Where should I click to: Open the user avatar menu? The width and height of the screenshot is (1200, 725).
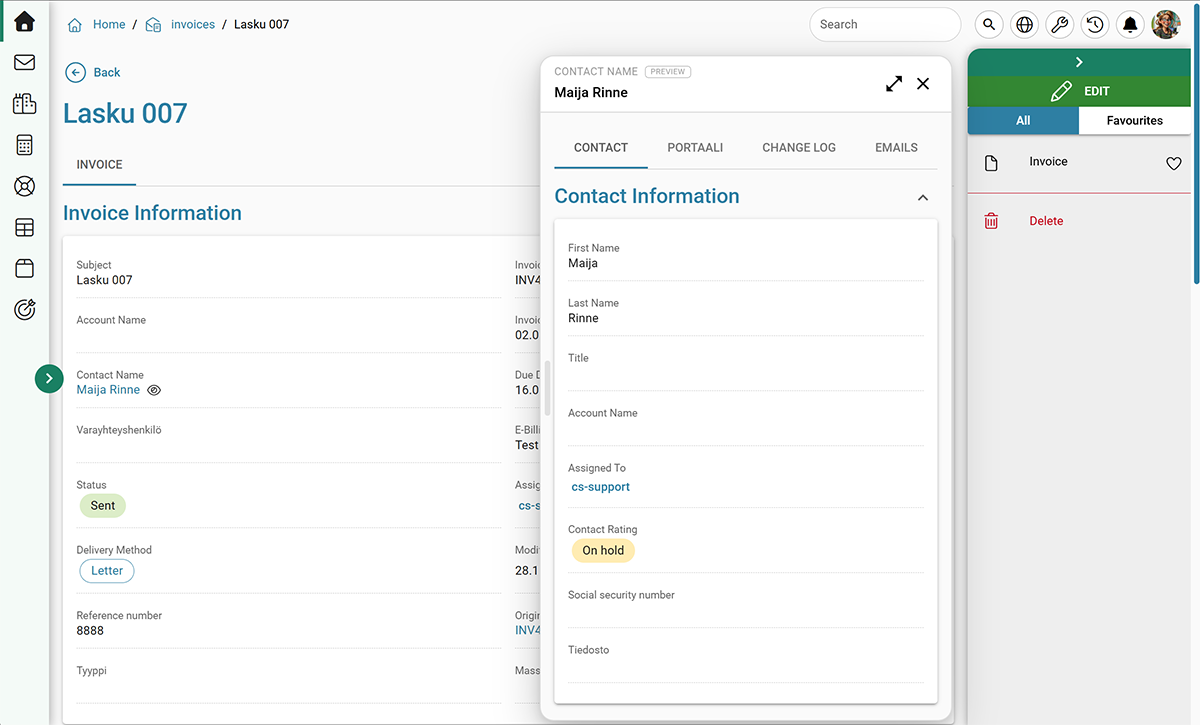1166,24
